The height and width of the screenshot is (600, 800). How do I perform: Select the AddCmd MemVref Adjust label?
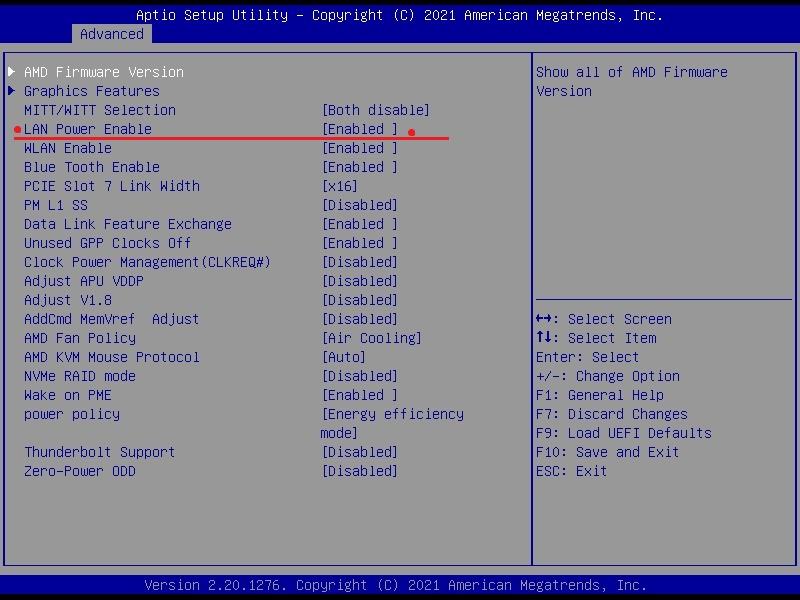pyautogui.click(x=112, y=319)
